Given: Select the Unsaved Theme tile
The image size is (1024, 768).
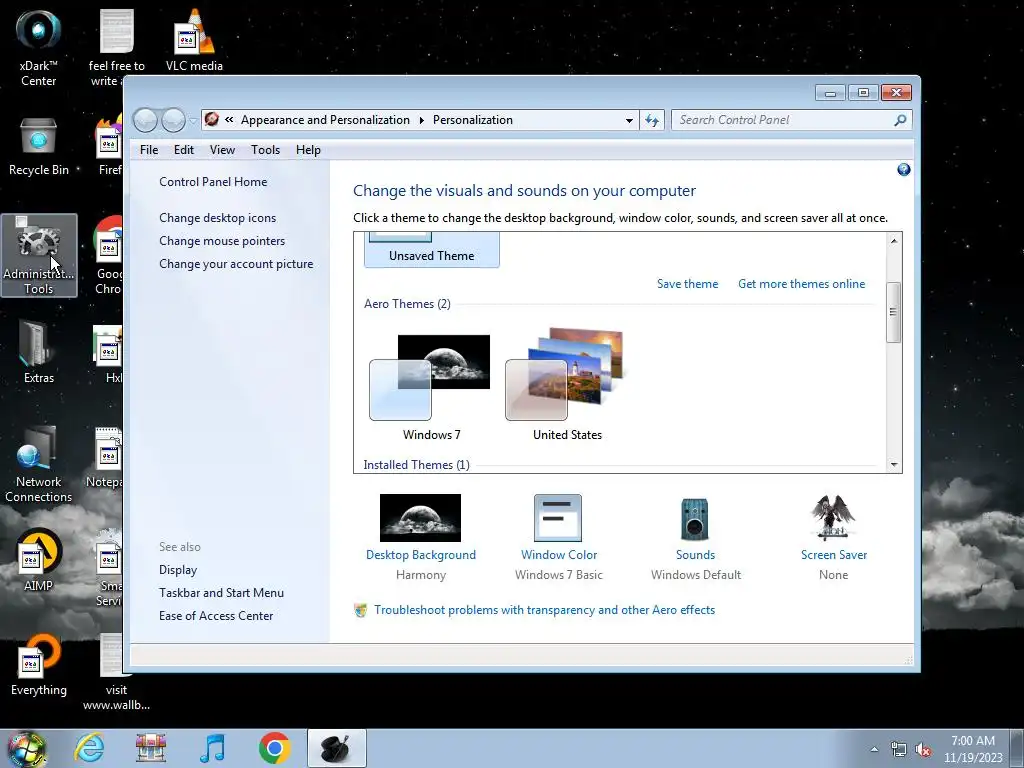Looking at the screenshot, I should 431,249.
